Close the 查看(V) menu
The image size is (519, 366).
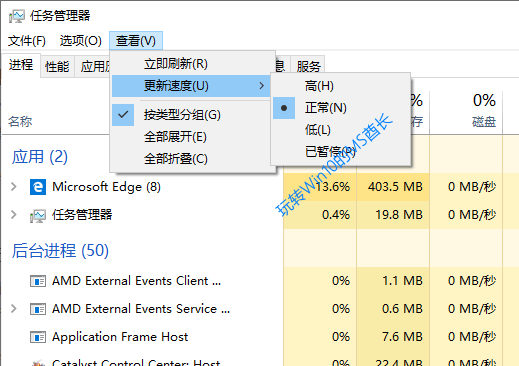point(136,41)
